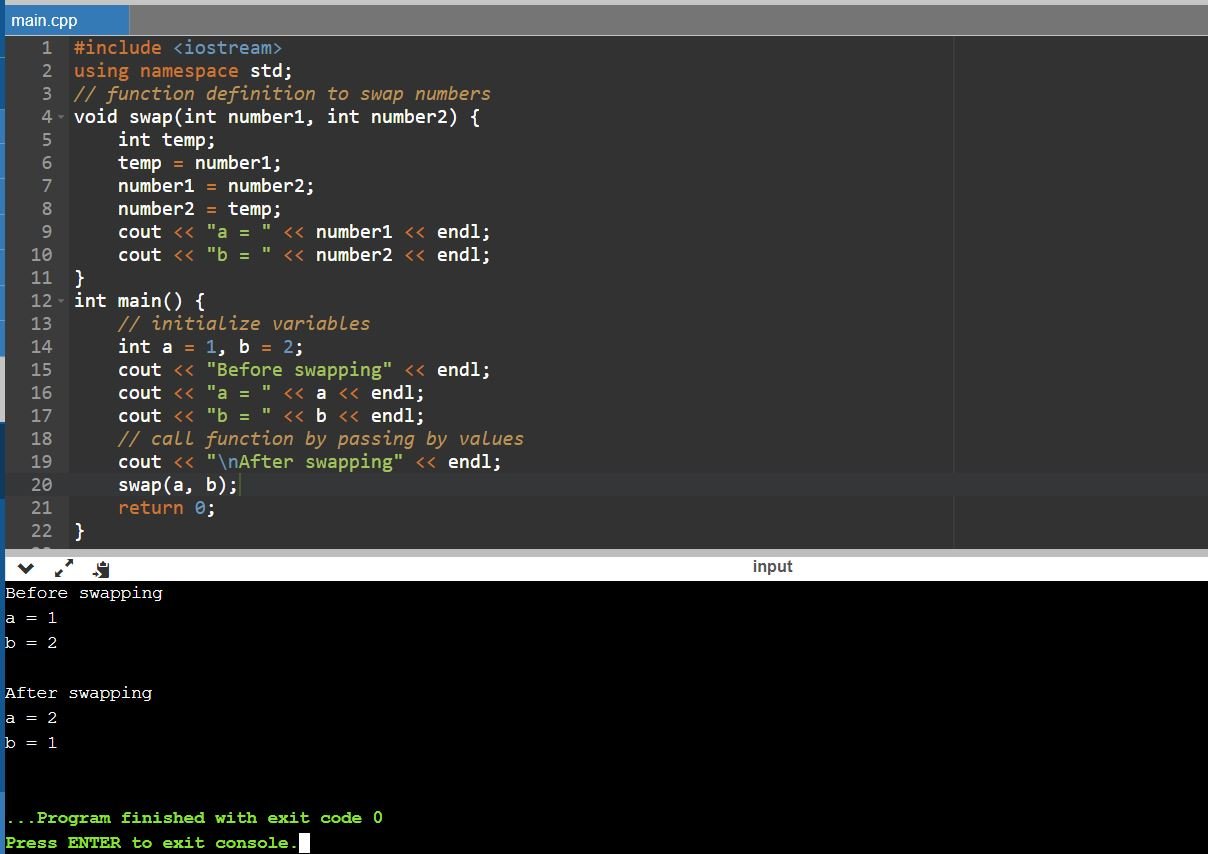
Task: Collapse console with the down chevron icon
Action: [x=27, y=569]
